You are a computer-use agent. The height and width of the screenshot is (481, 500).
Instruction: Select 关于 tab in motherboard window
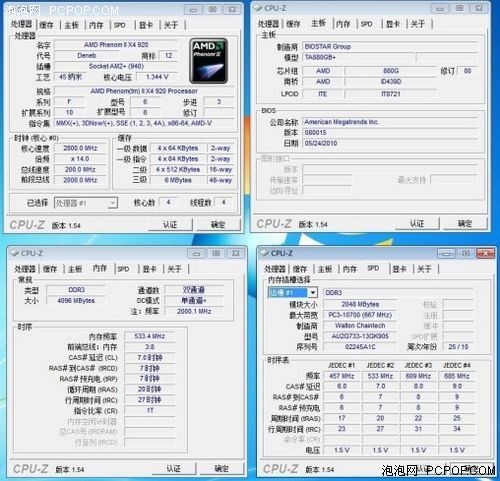418,24
